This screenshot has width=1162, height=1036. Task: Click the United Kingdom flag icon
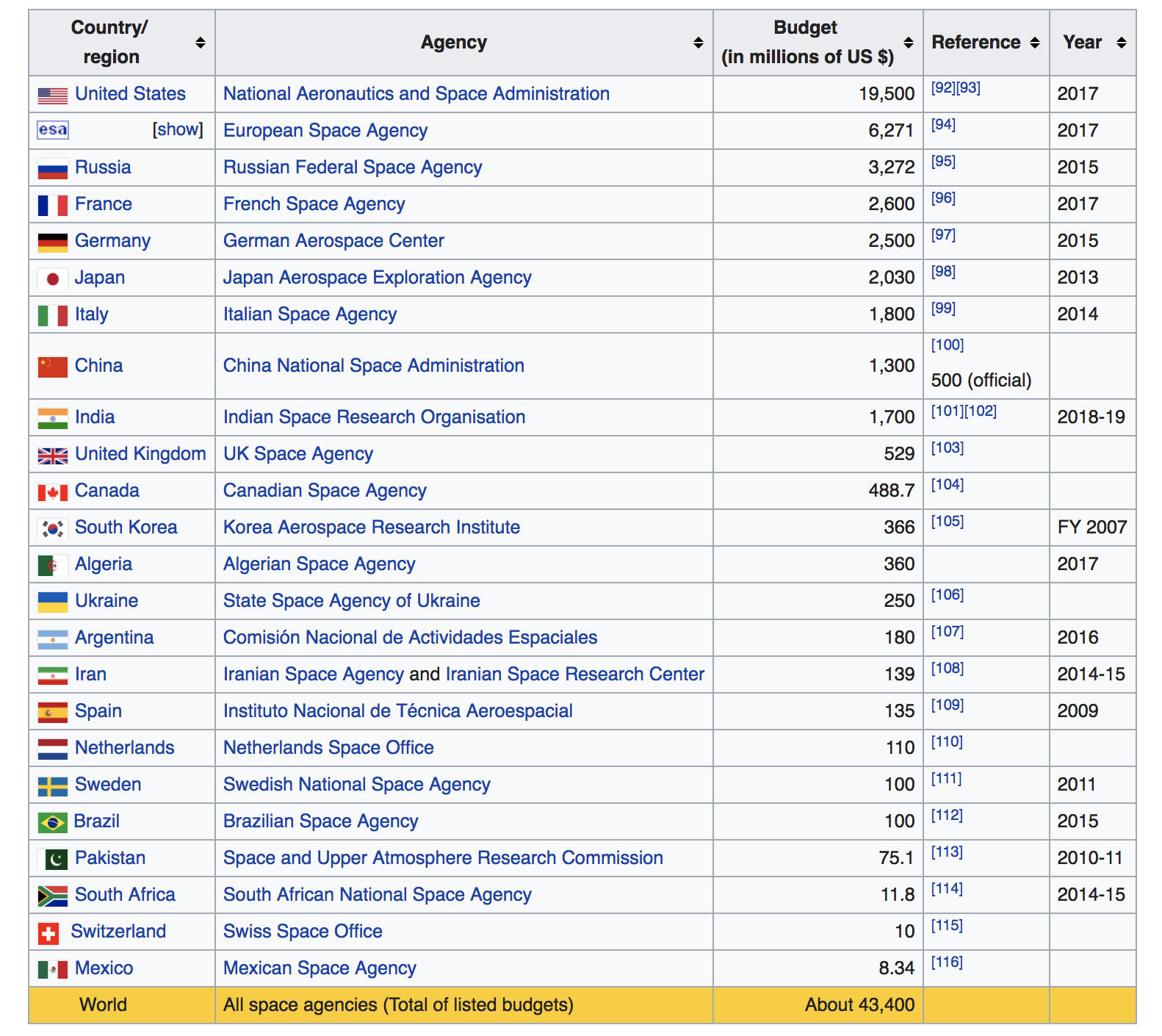tap(53, 456)
